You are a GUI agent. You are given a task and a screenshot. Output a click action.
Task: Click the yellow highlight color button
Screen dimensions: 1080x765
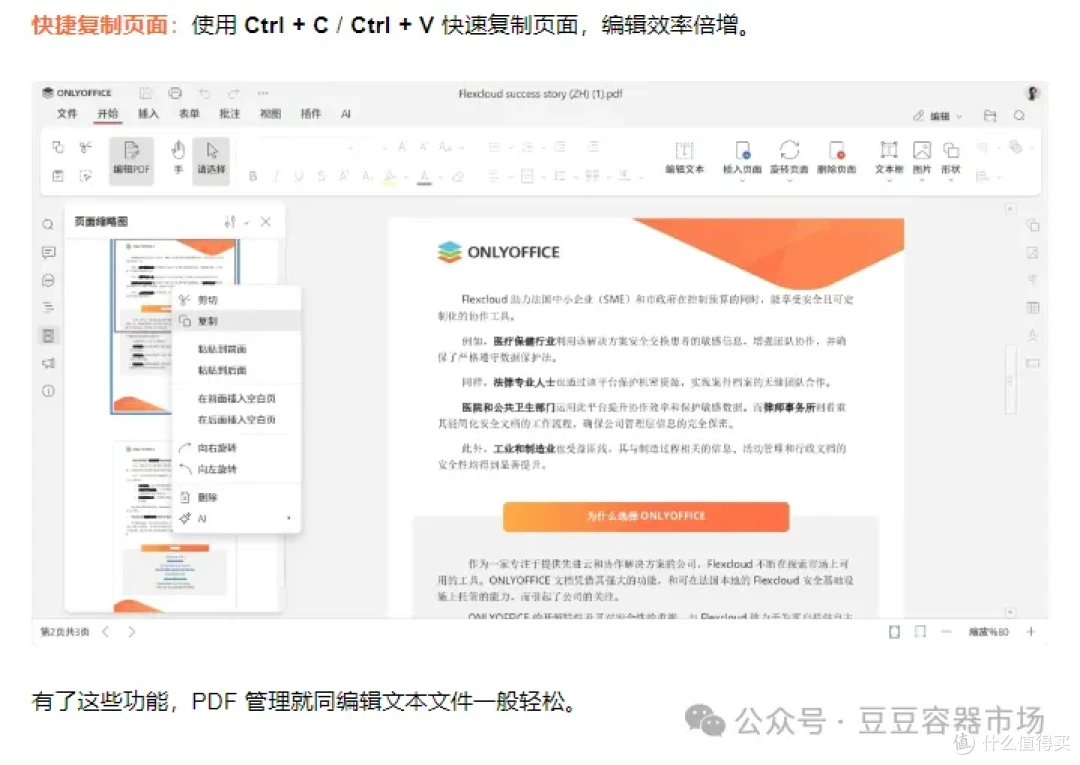(x=391, y=177)
